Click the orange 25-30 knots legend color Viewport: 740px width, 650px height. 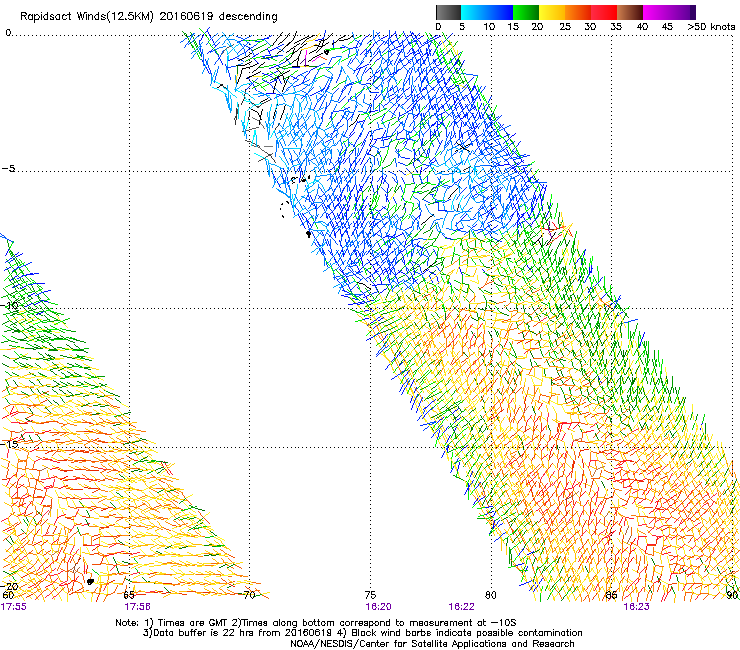pos(578,12)
